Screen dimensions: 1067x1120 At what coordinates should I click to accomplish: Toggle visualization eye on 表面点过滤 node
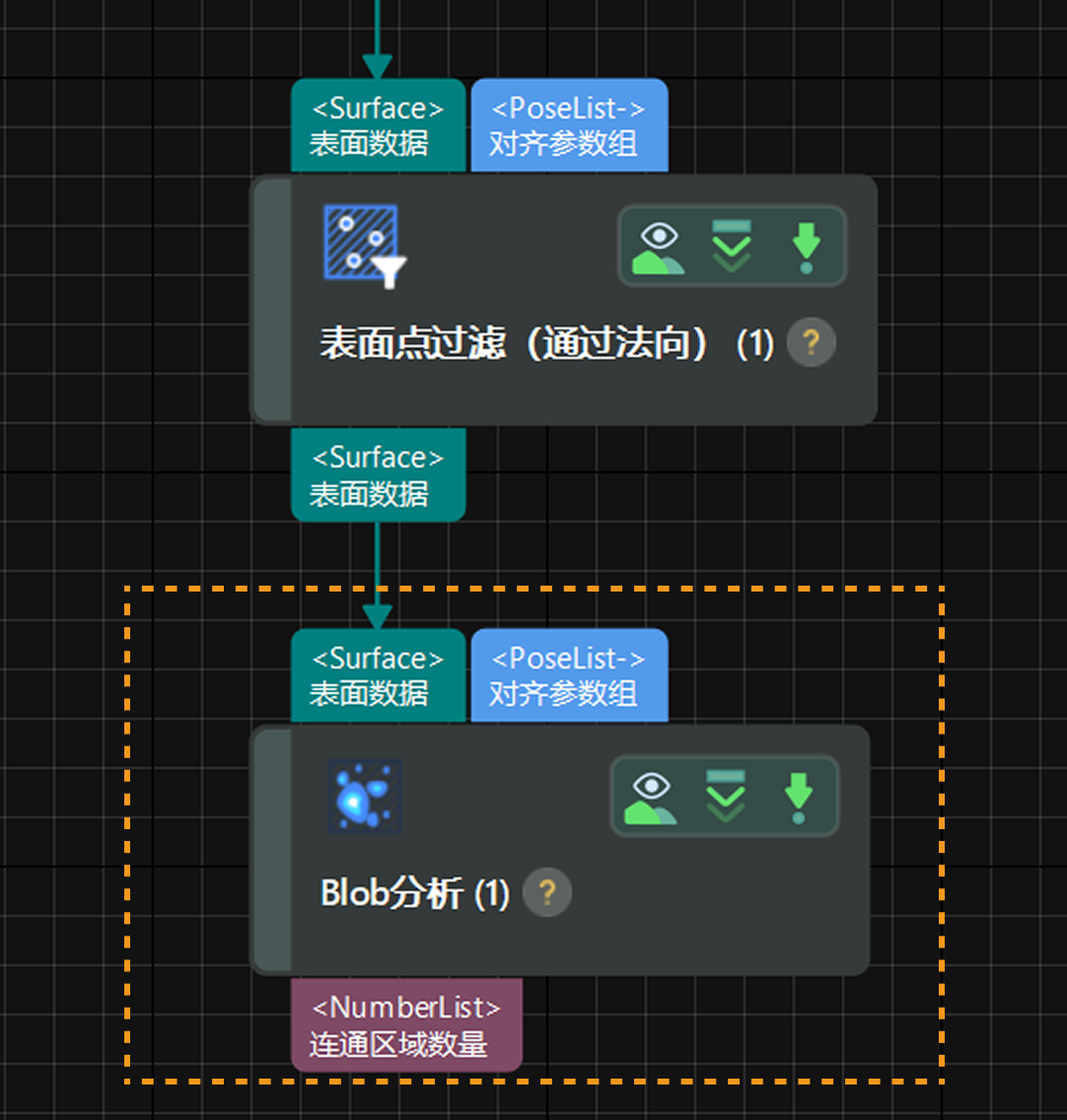click(x=659, y=247)
